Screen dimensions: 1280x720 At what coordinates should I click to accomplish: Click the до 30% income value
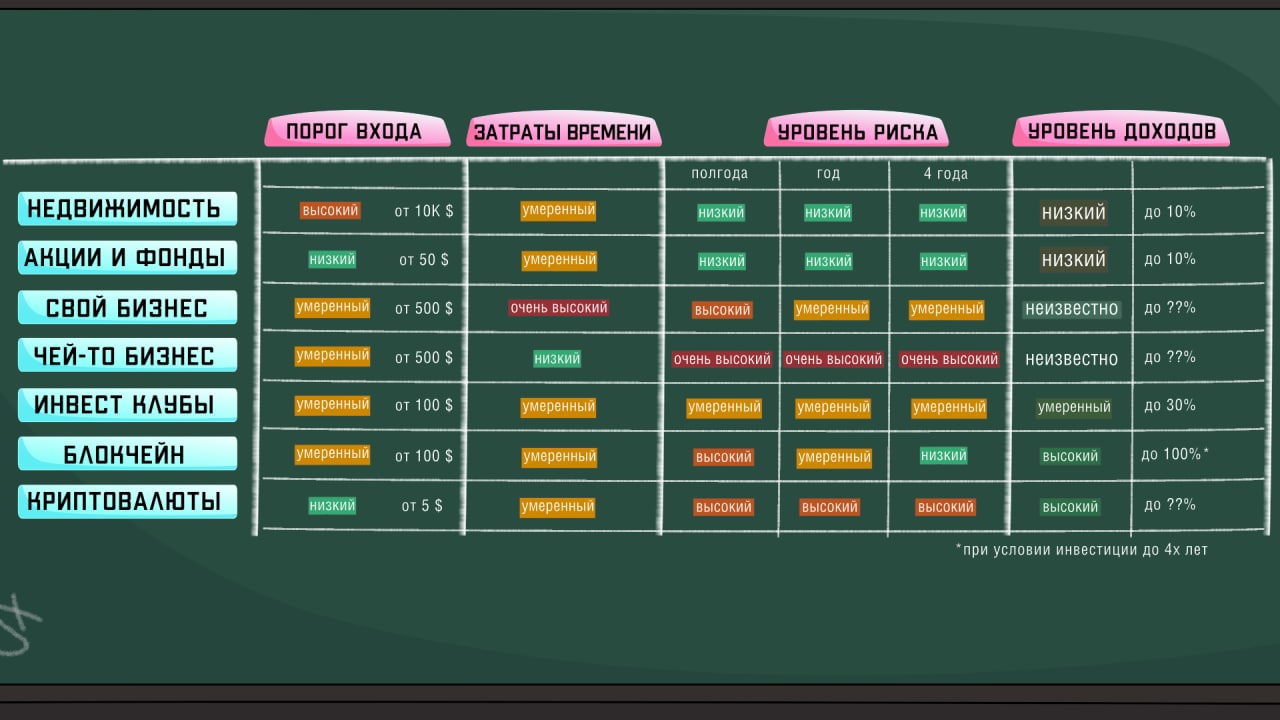coord(1170,406)
